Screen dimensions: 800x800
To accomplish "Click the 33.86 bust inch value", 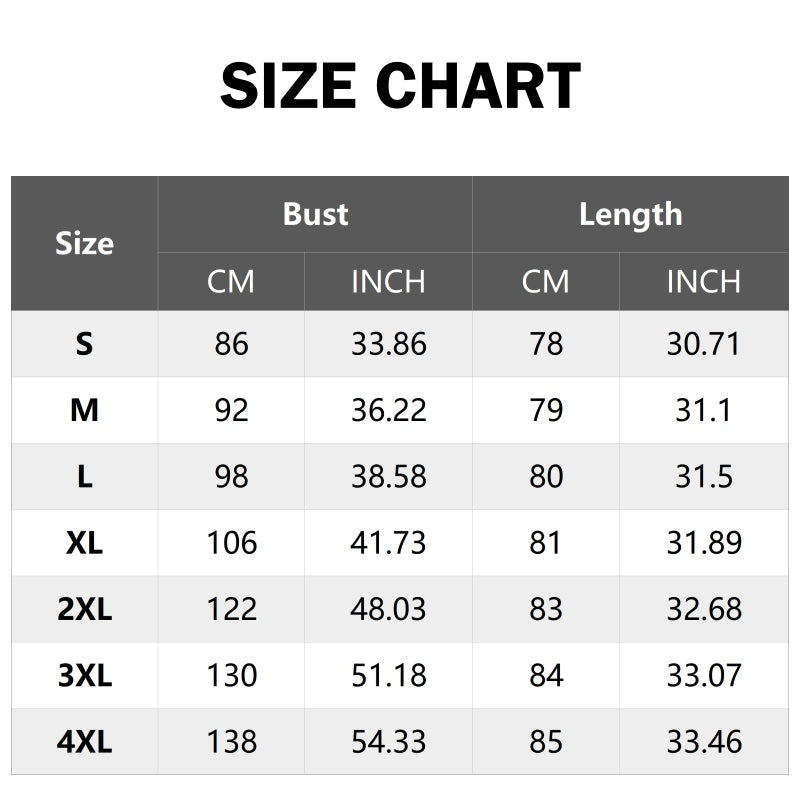I will (x=388, y=344).
